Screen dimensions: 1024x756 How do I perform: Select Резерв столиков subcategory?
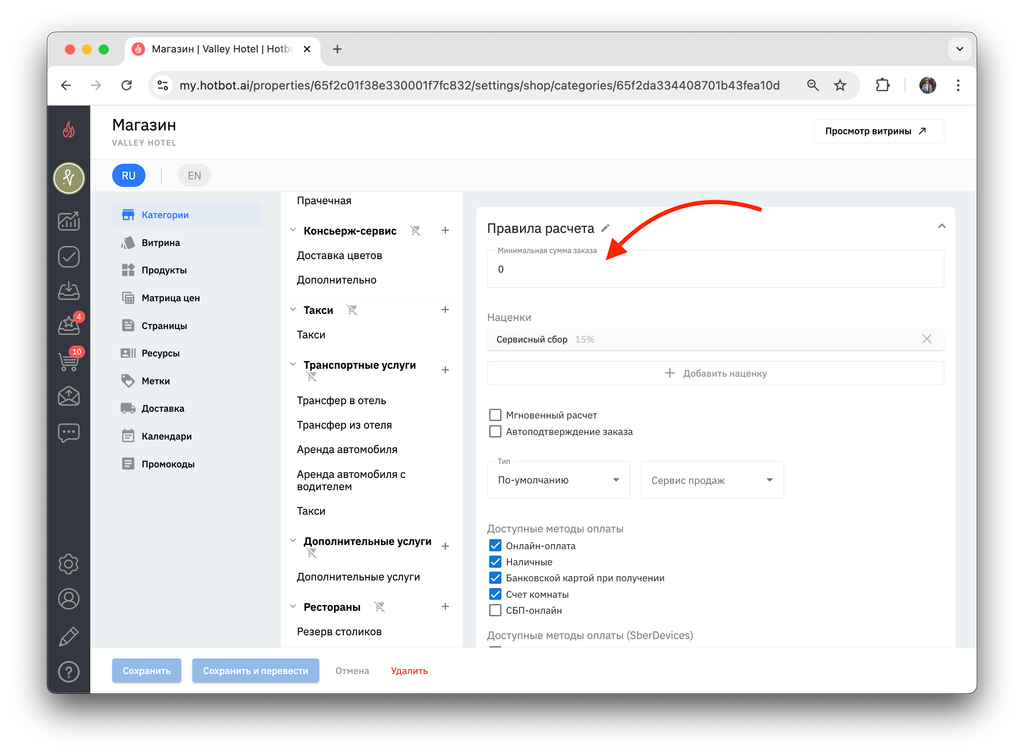click(339, 631)
